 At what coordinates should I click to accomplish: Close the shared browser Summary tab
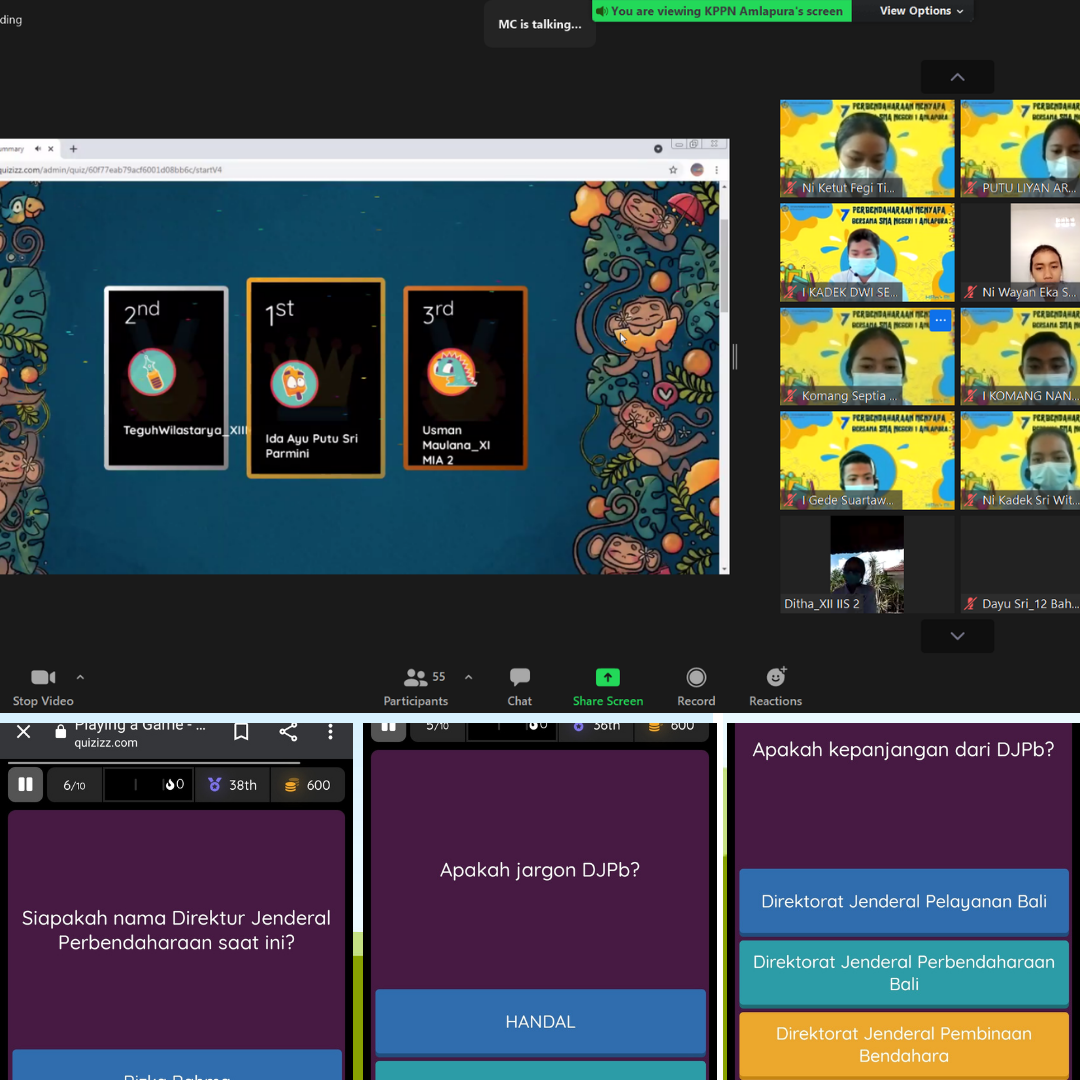(50, 149)
